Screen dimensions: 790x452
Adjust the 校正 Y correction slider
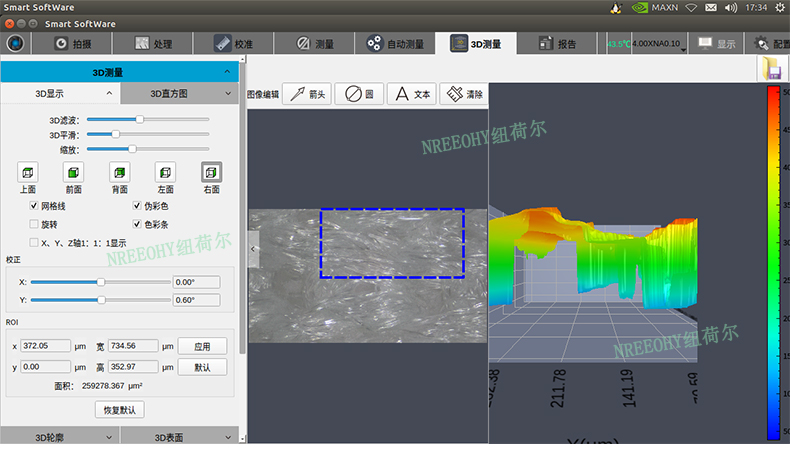(101, 300)
